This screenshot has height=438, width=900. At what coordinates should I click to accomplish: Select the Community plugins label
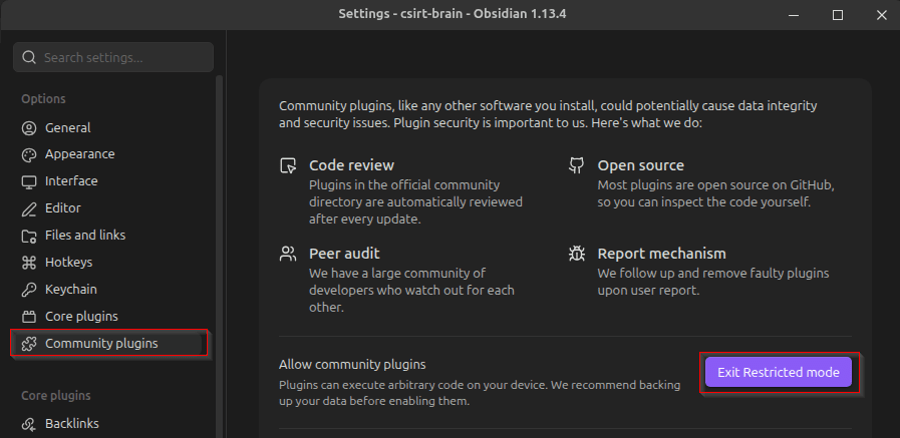point(101,343)
